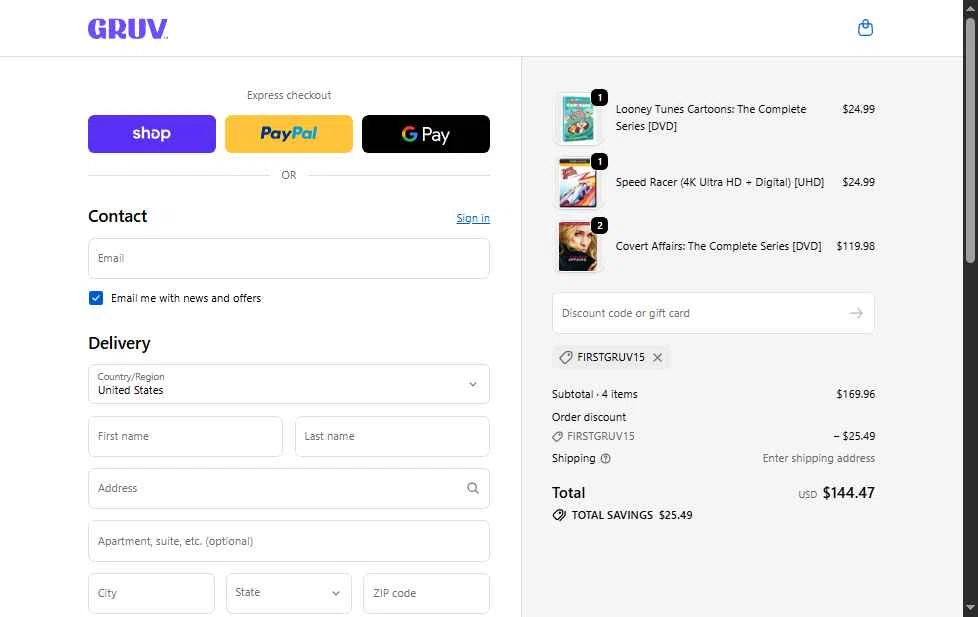Click the shipping help question icon
Viewport: 978px width, 617px height.
tap(606, 459)
